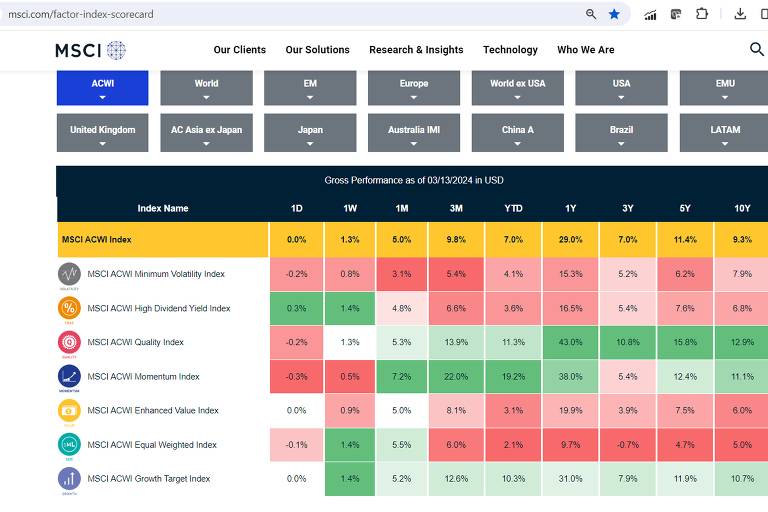Image resolution: width=768 pixels, height=512 pixels.
Task: Expand the China A dropdown
Action: pyautogui.click(x=518, y=133)
